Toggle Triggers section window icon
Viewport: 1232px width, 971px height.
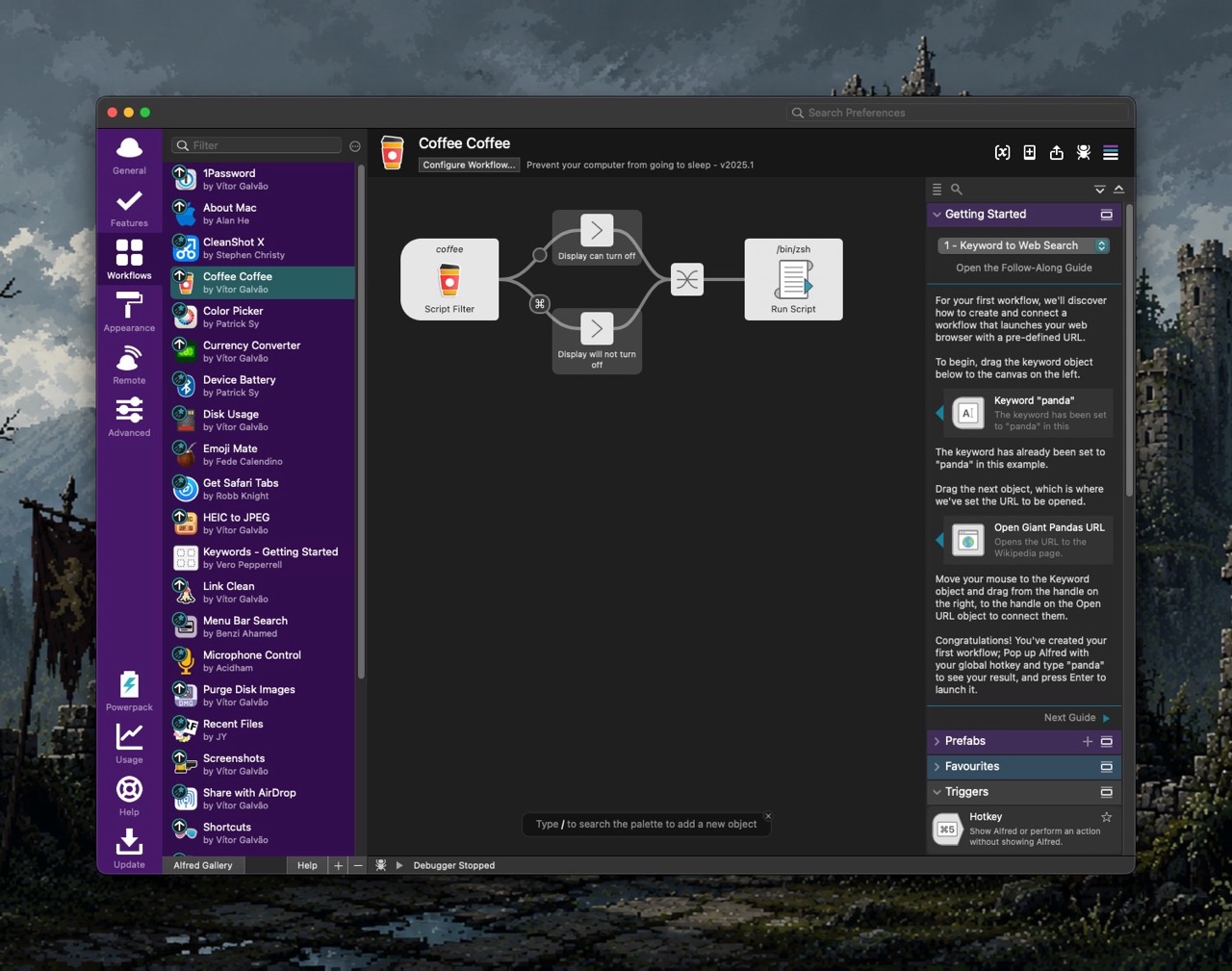(1106, 792)
